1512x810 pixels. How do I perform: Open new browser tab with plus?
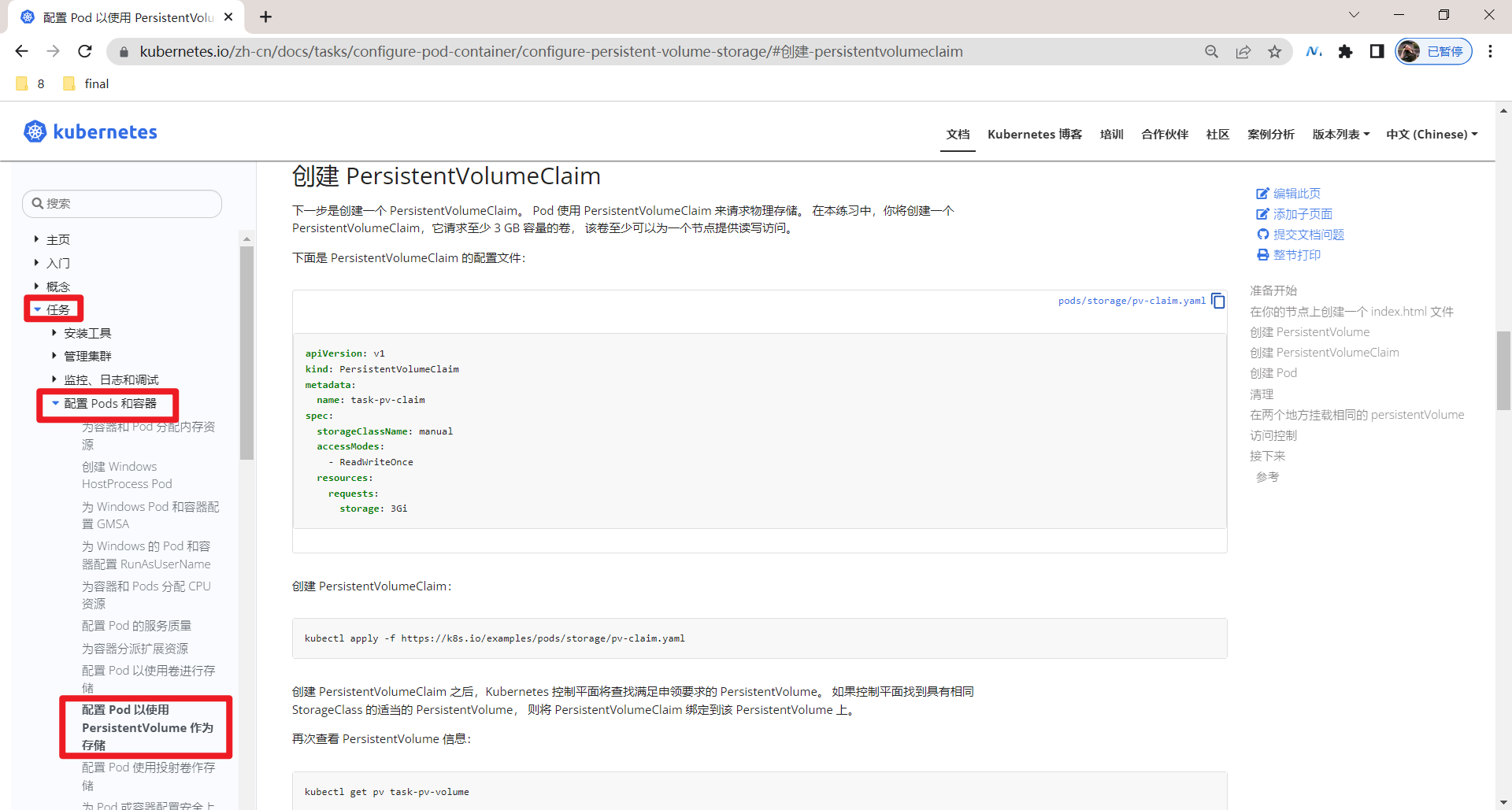(x=265, y=17)
